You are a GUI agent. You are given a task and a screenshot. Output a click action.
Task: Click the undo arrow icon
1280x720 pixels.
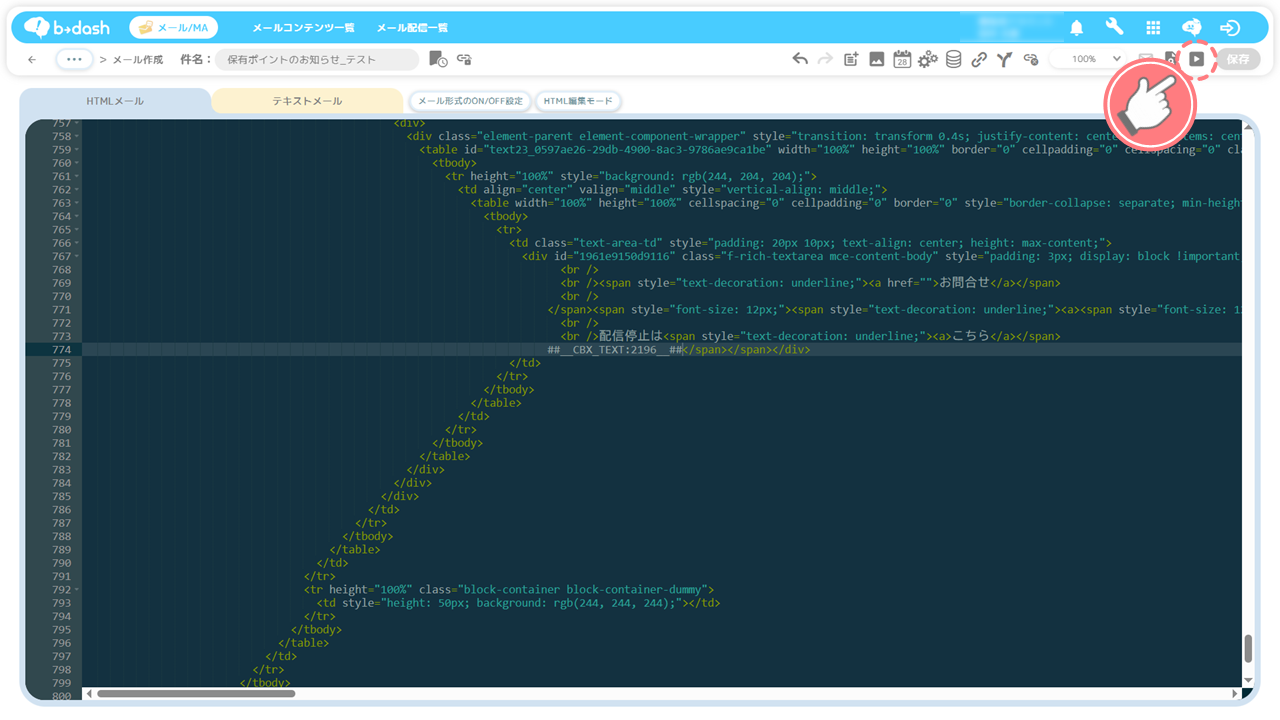tap(800, 59)
